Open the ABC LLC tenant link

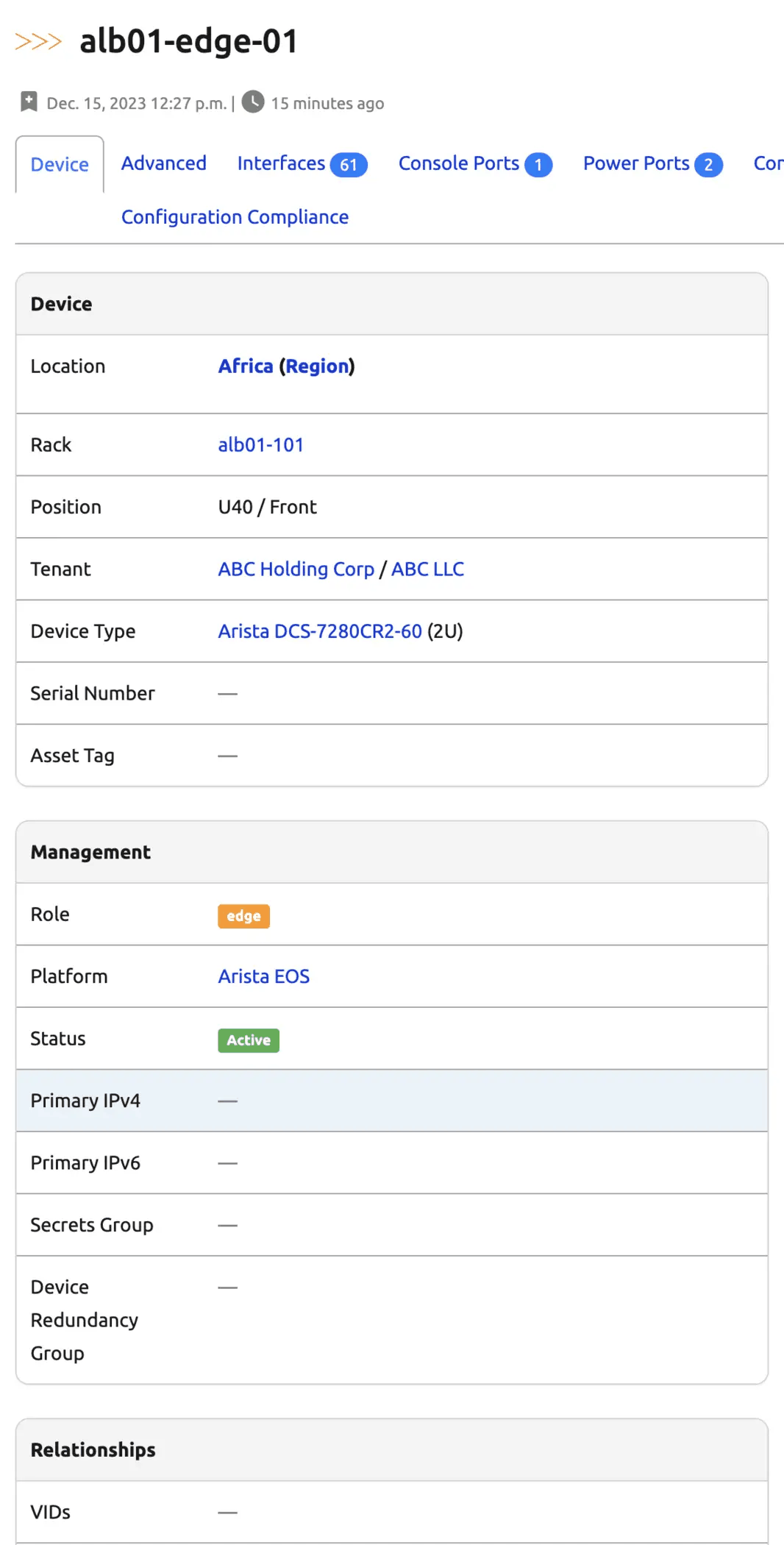click(427, 569)
